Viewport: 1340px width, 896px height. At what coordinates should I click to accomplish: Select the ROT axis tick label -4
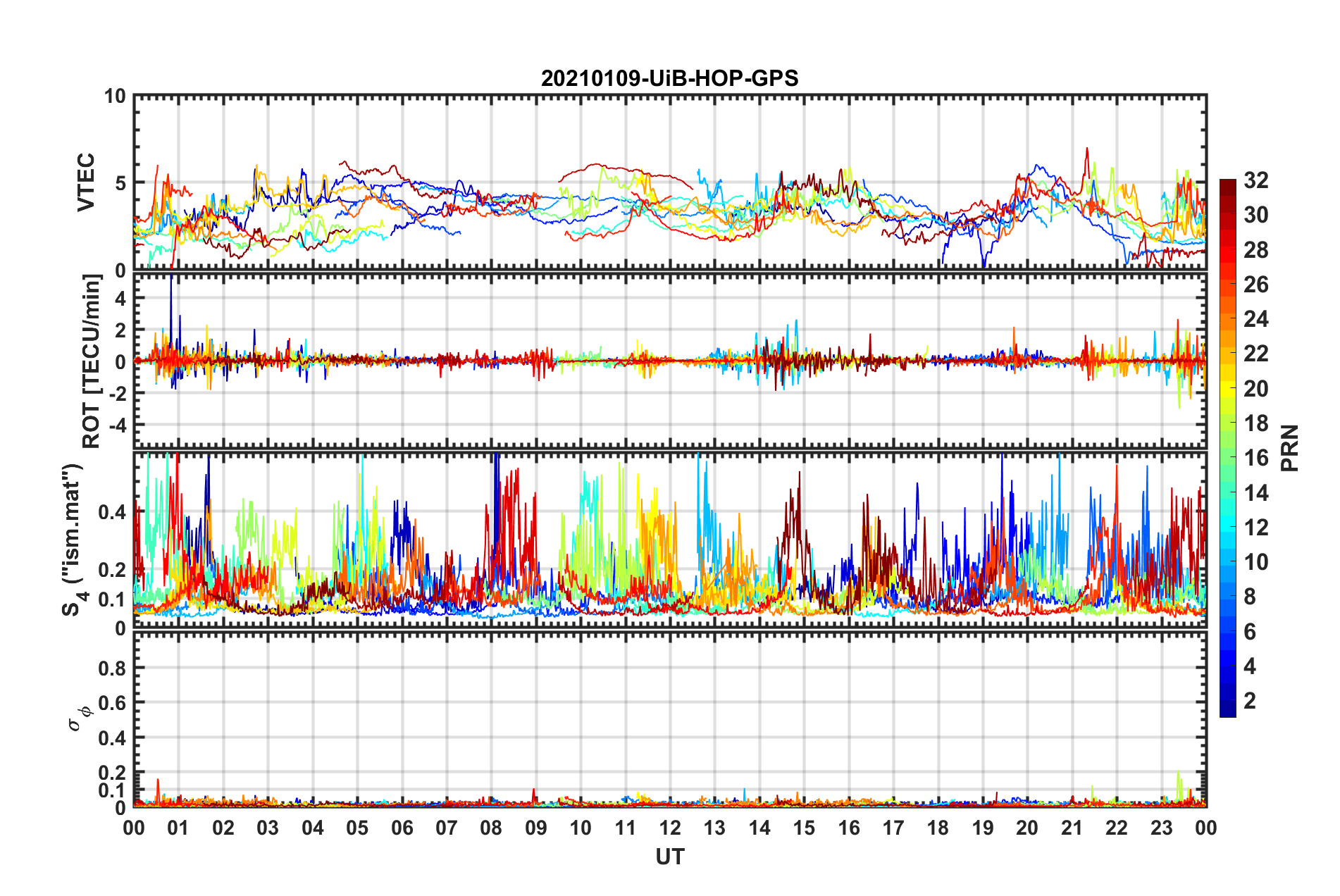coord(118,425)
